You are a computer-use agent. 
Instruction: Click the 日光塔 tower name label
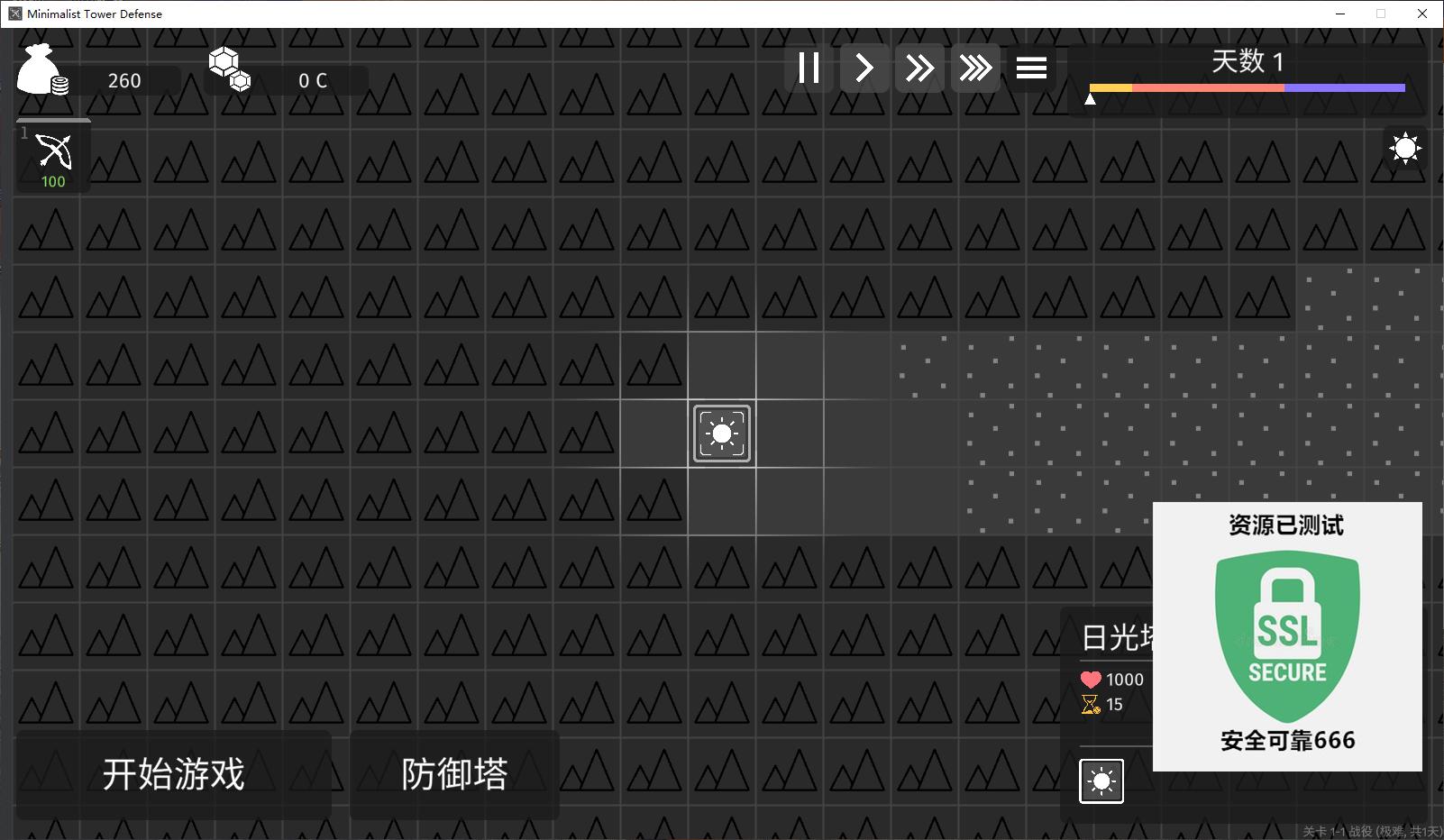pyautogui.click(x=1118, y=637)
